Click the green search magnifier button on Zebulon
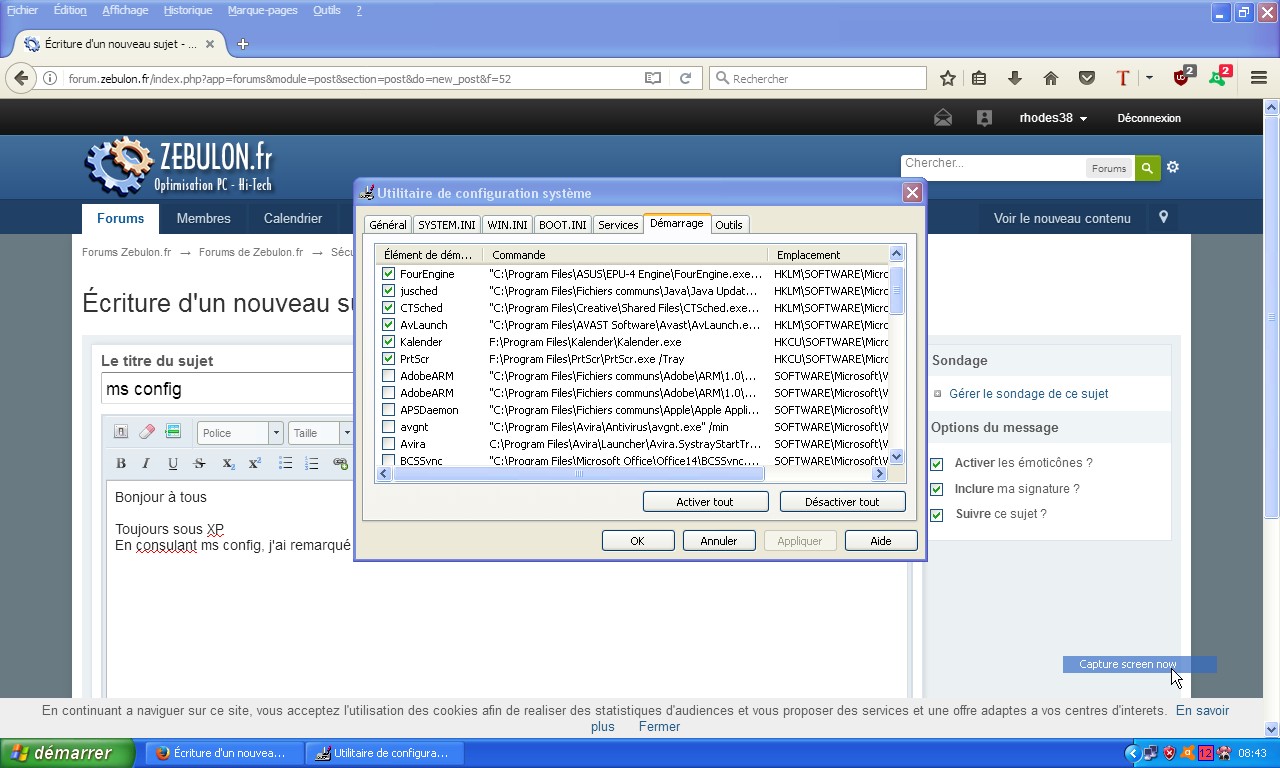 tap(1147, 168)
